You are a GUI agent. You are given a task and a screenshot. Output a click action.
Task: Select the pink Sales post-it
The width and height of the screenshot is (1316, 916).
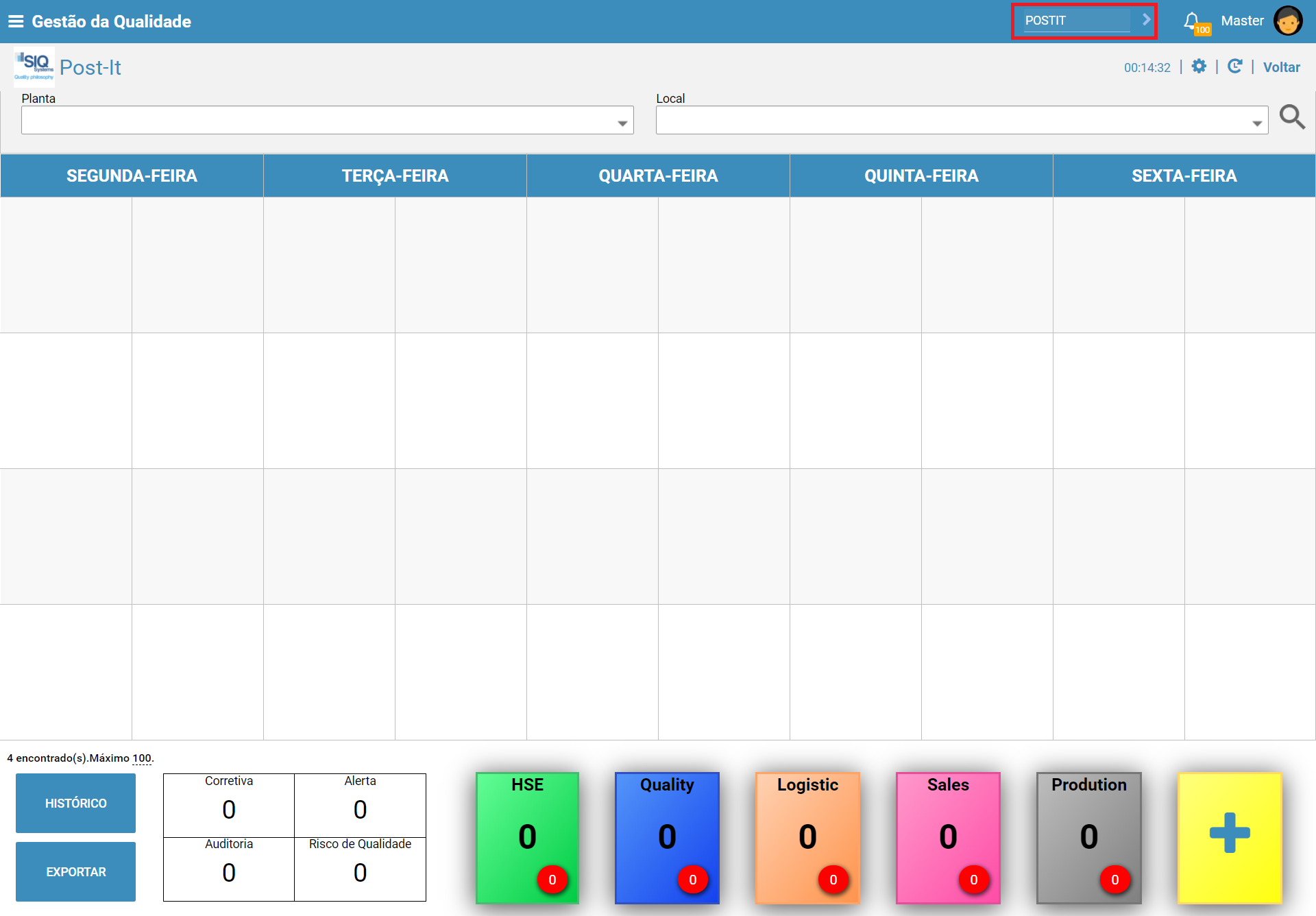pos(948,838)
